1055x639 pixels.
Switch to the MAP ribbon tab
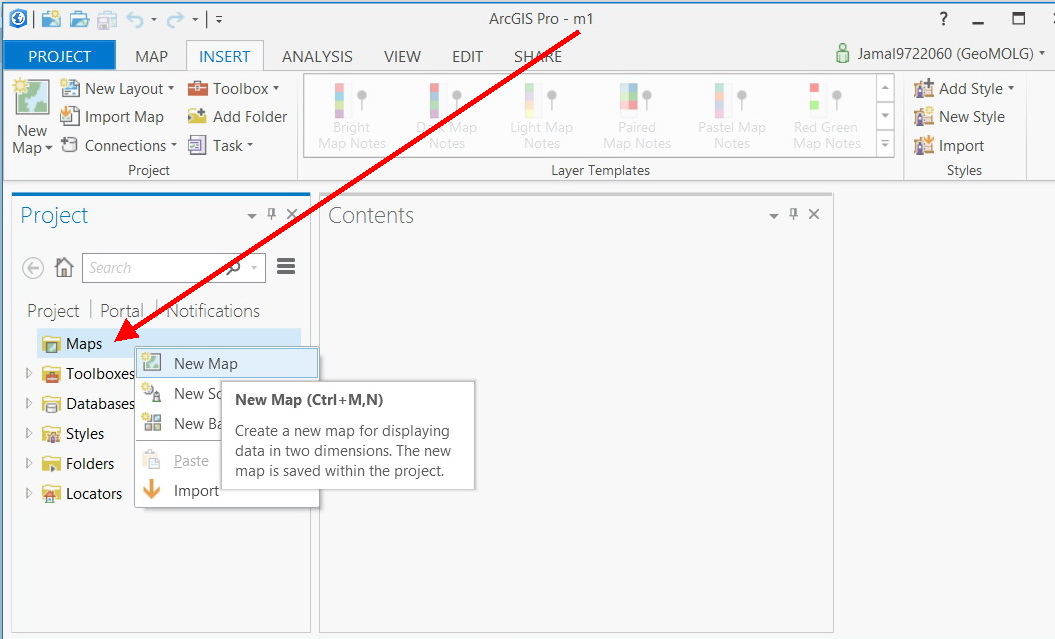(151, 57)
